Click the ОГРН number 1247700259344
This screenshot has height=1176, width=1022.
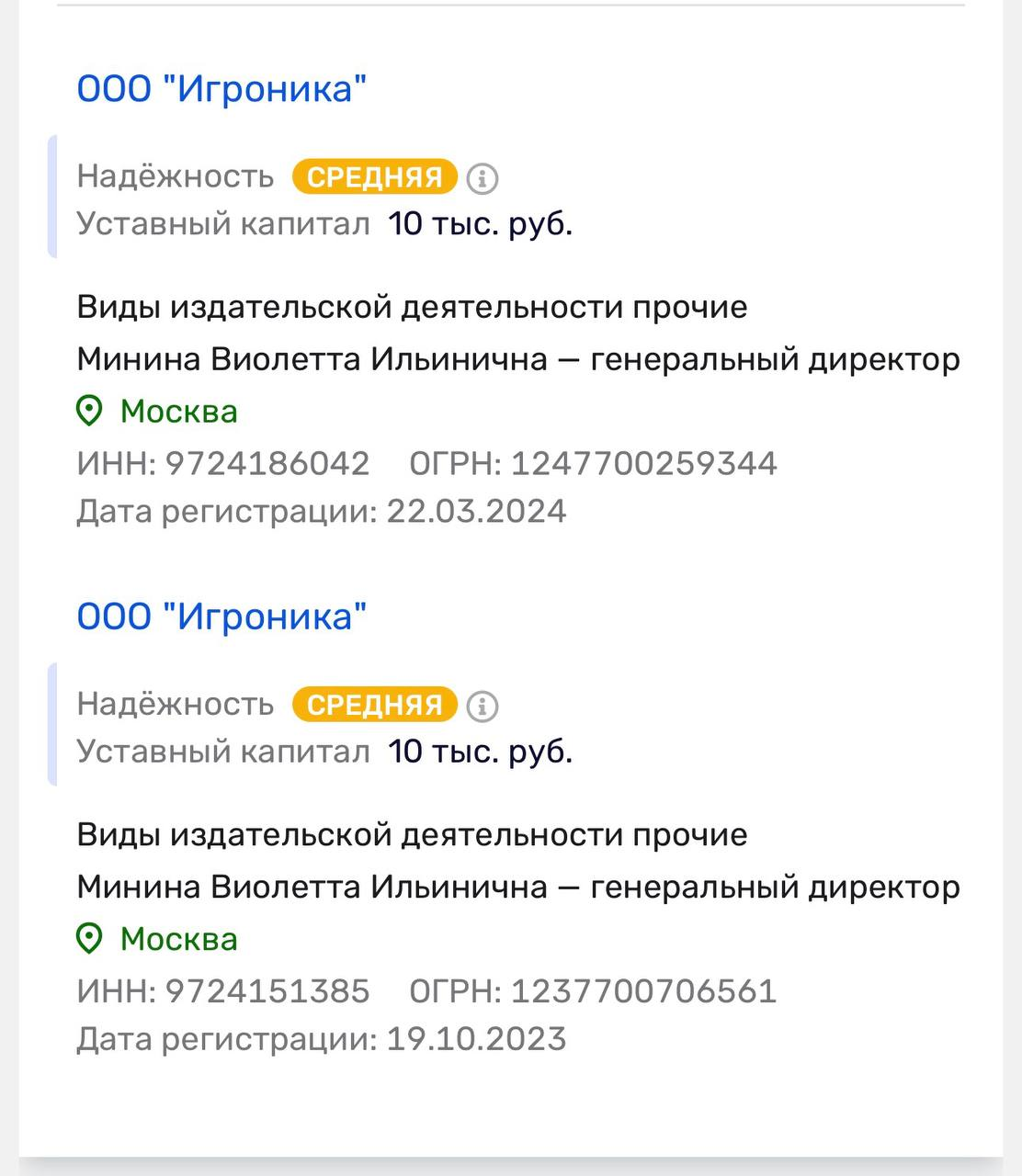pos(643,463)
